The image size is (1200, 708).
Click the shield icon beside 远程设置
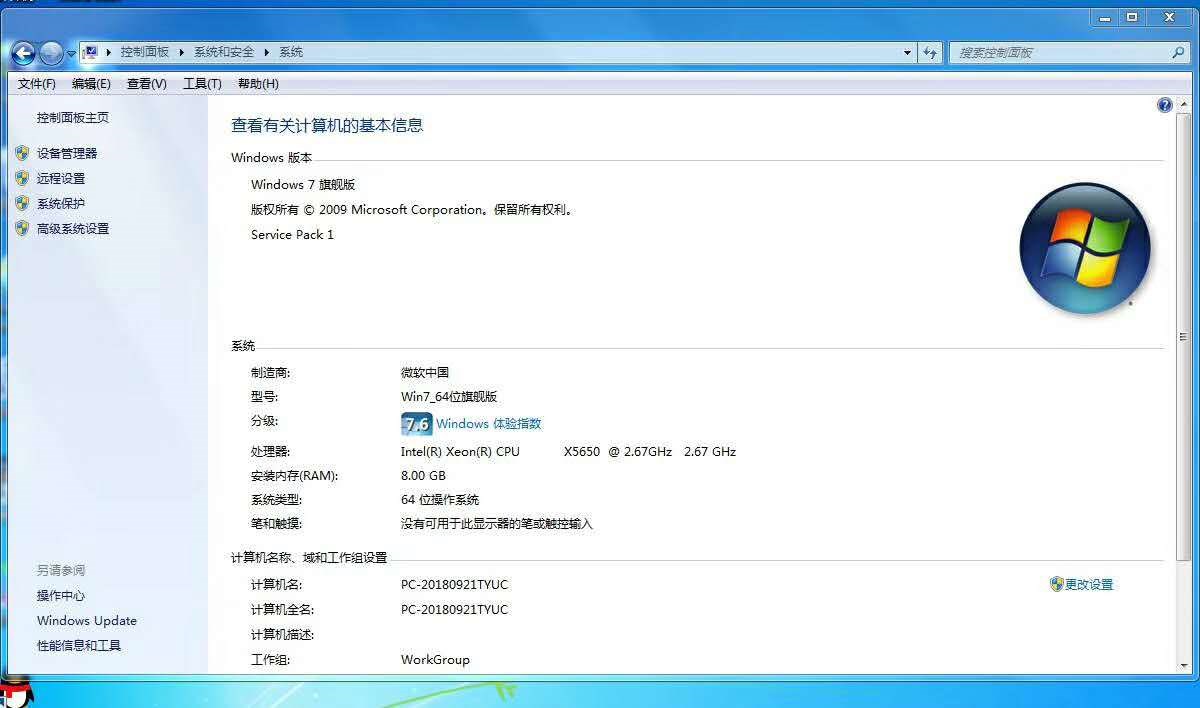tap(22, 178)
